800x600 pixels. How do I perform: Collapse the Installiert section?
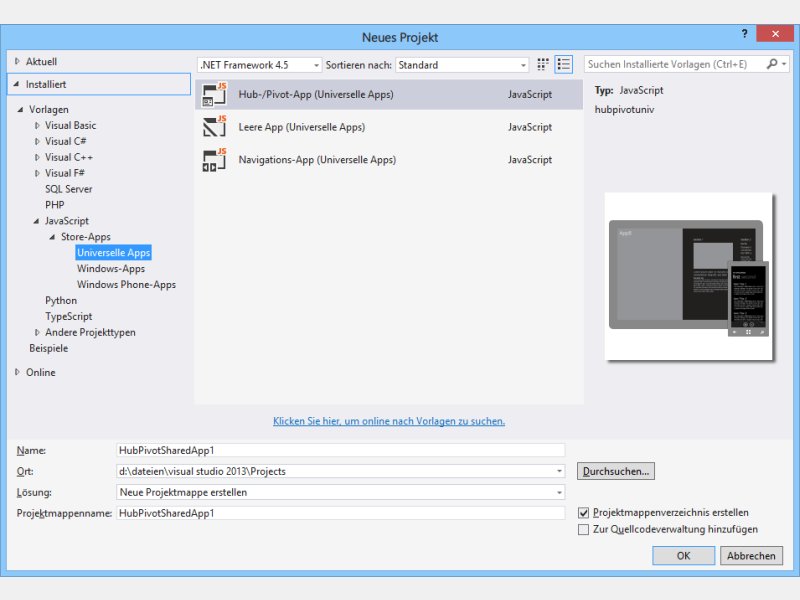click(16, 84)
